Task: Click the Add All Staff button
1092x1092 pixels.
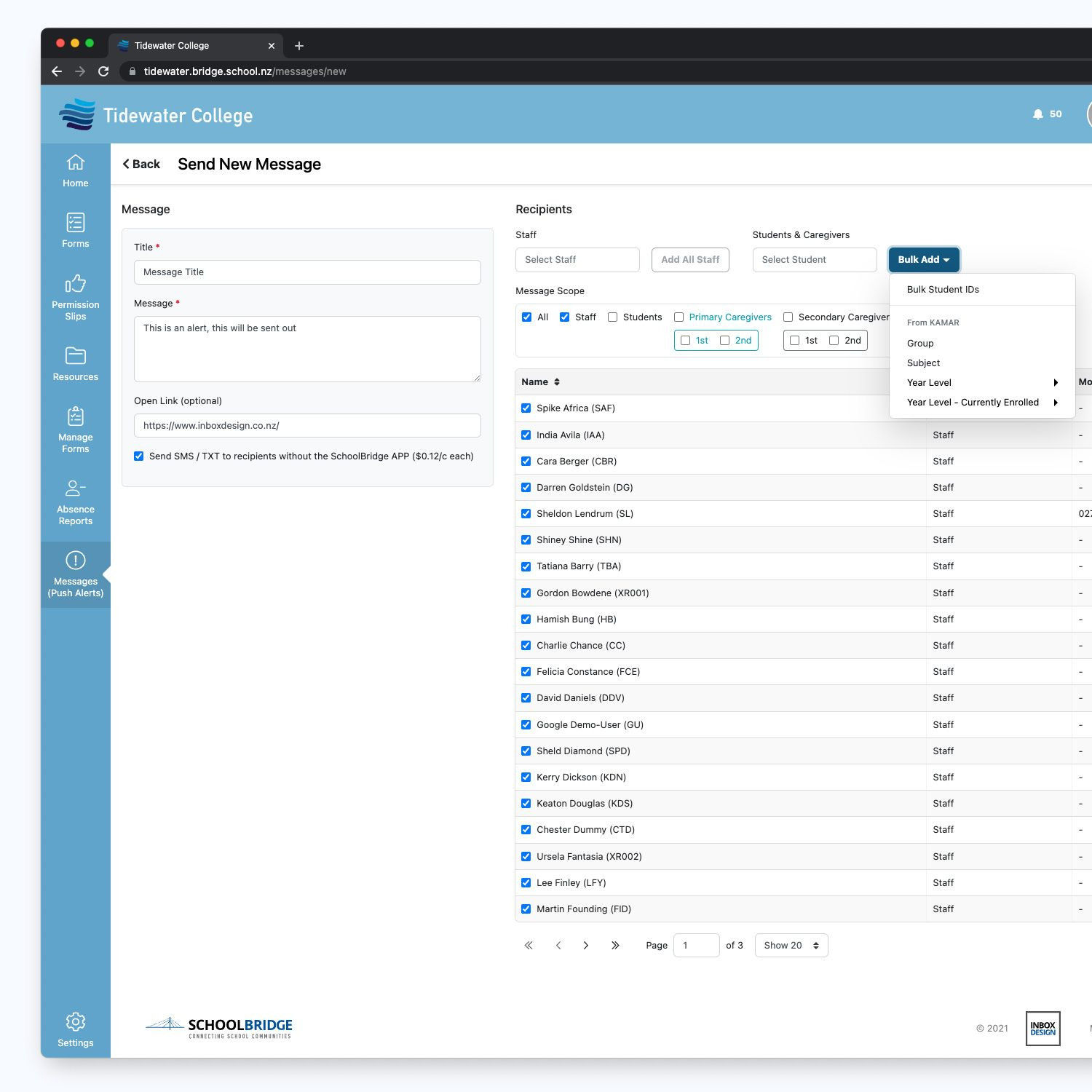Action: (x=689, y=259)
